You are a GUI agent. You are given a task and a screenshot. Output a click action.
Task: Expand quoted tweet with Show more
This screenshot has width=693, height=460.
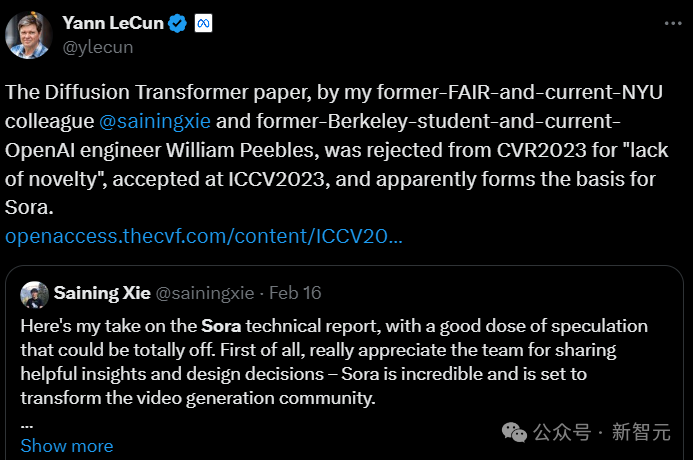pos(66,445)
